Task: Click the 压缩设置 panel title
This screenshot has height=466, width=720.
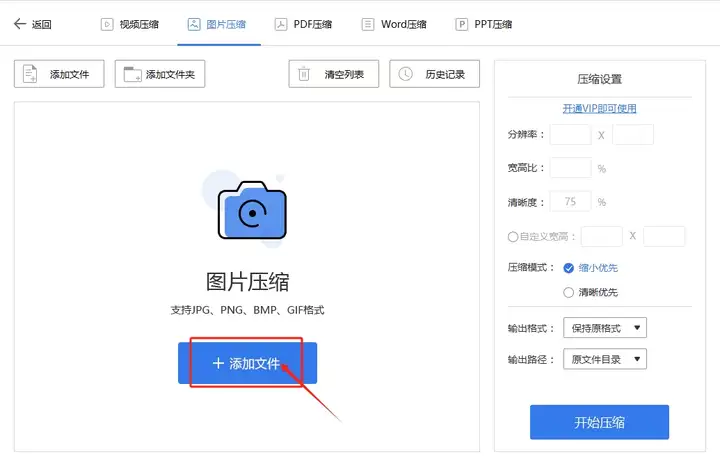Action: (x=599, y=79)
